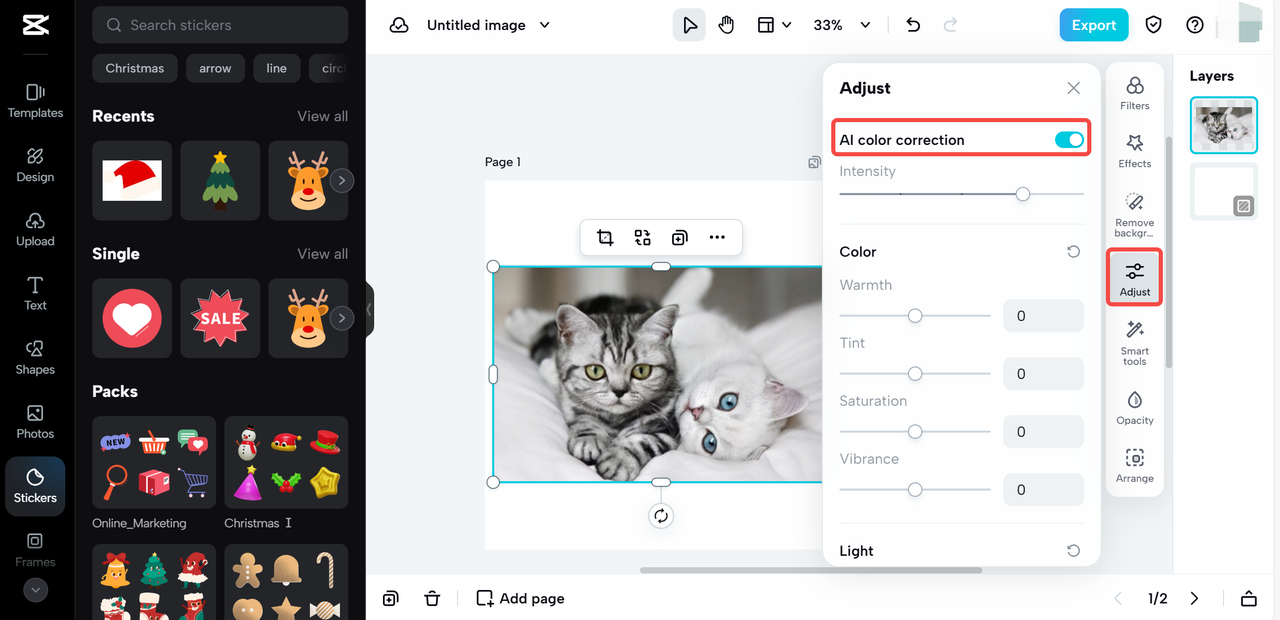This screenshot has width=1280, height=620.
Task: Expand more sidebar items with down arrow
Action: [x=35, y=590]
